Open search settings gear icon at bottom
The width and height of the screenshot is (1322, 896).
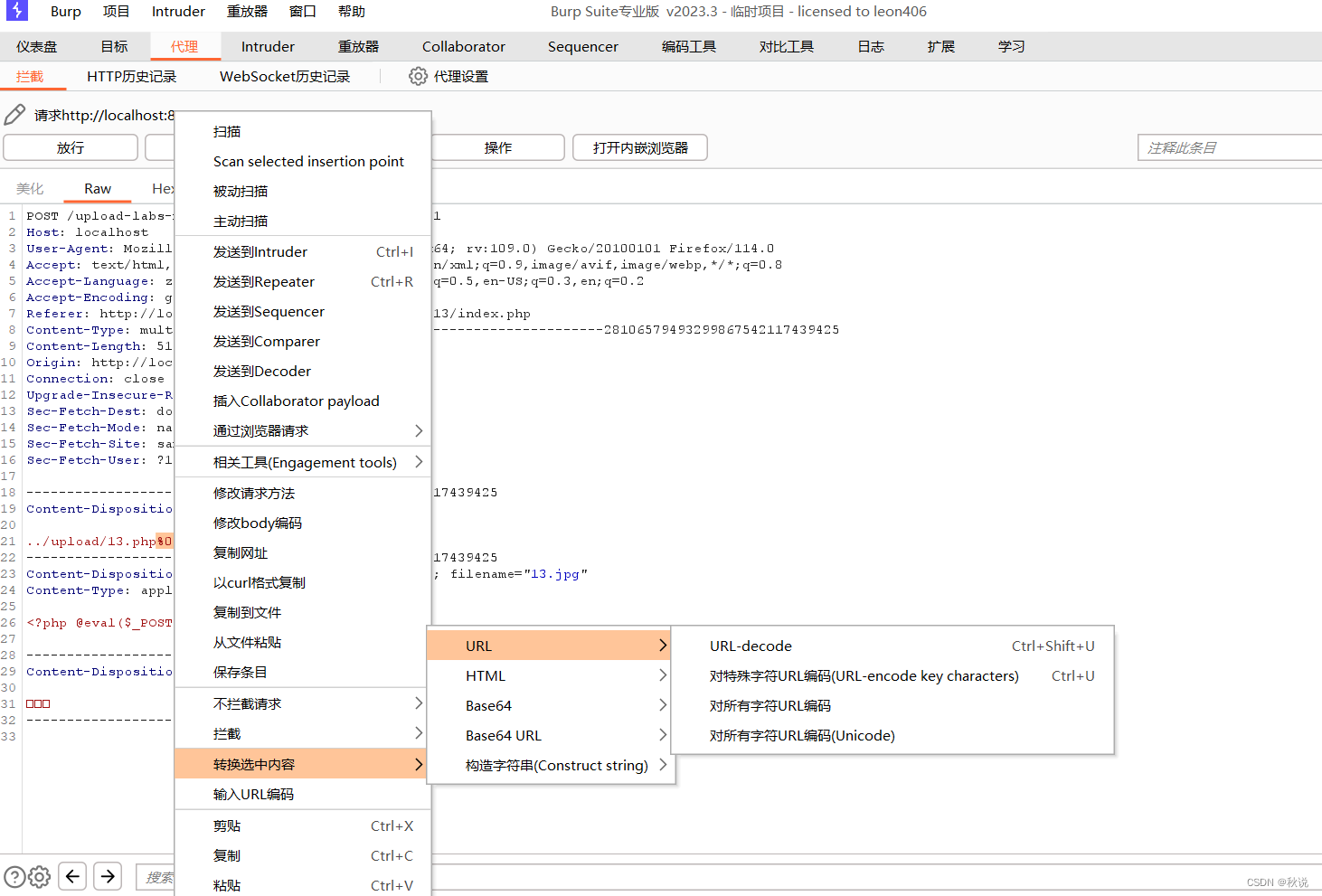[39, 876]
